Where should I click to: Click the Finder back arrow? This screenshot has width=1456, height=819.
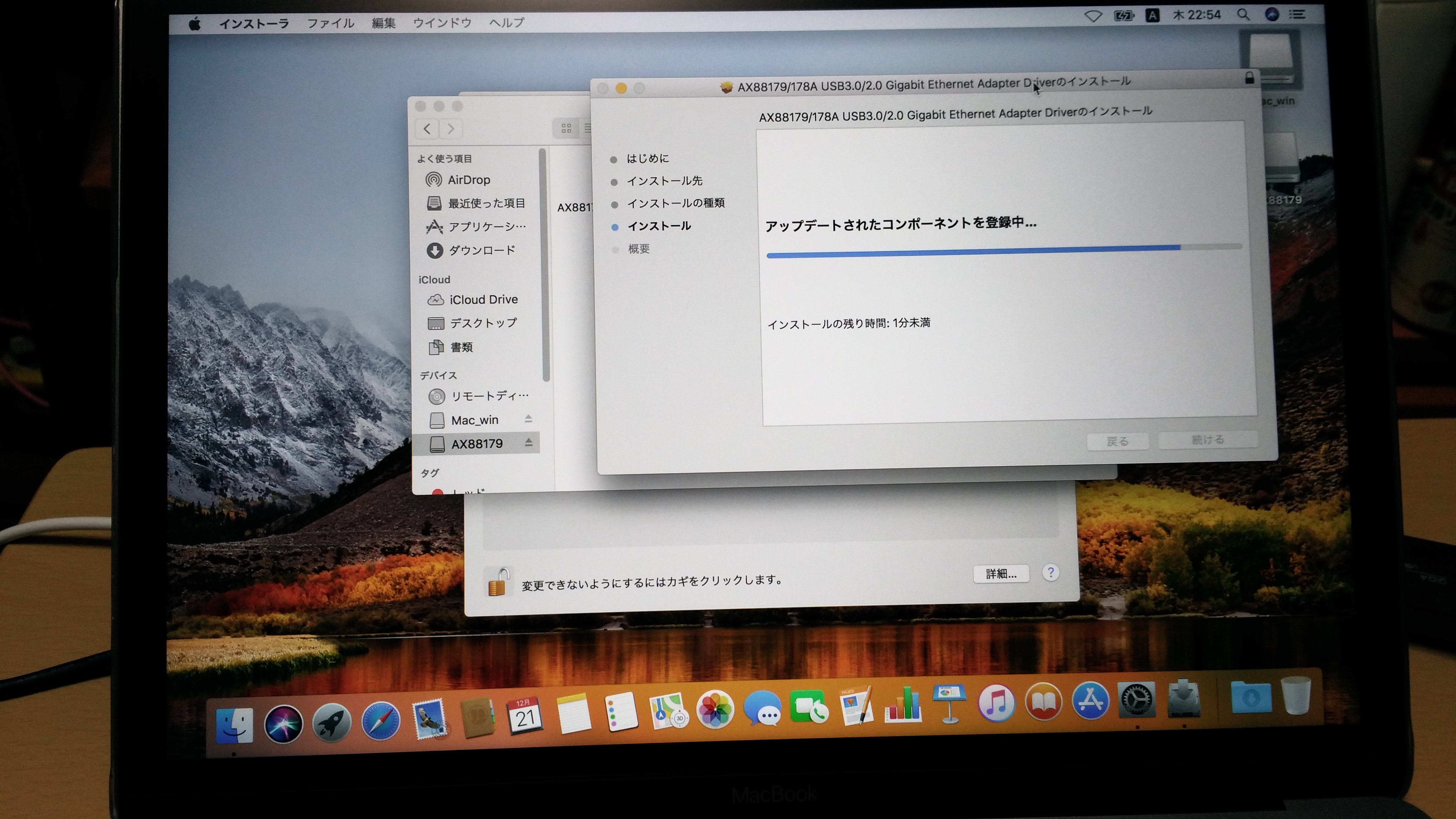[427, 129]
